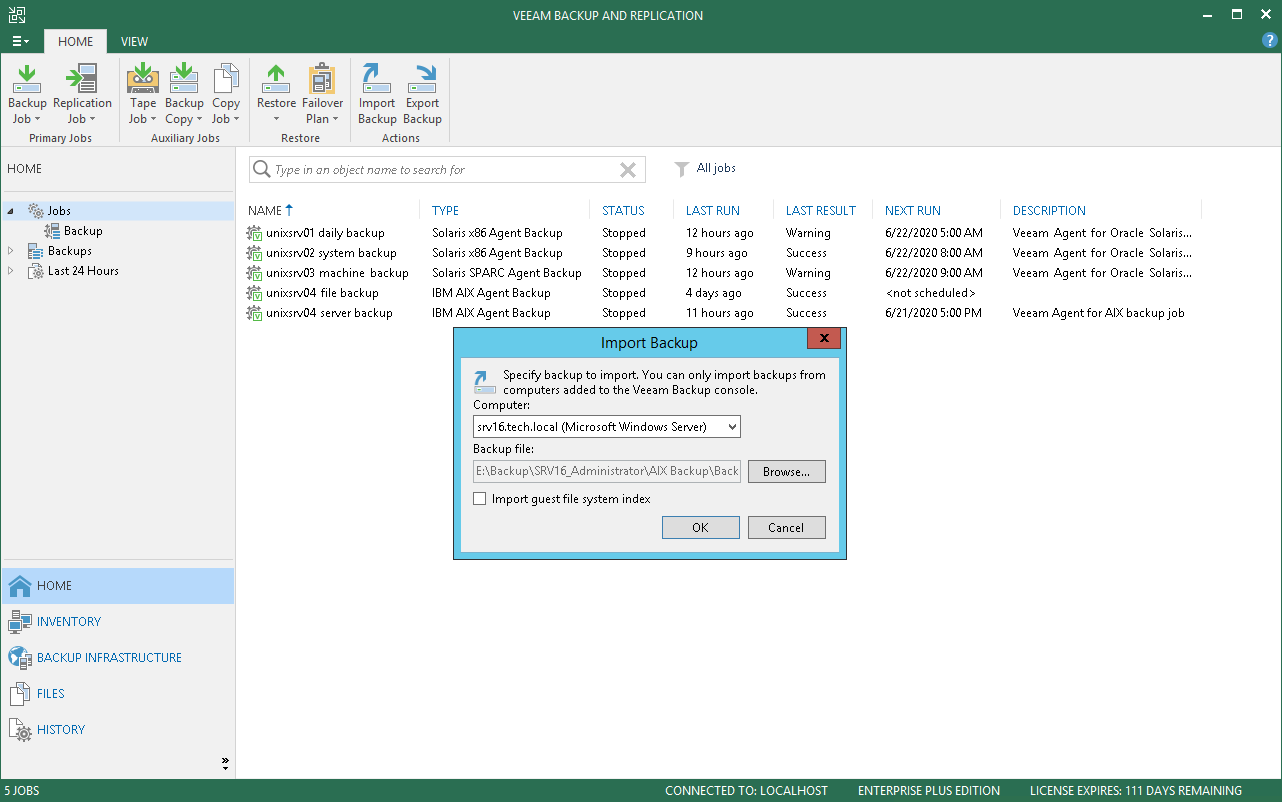Viewport: 1282px width, 802px height.
Task: Sort jobs by the LAST RUN column
Action: click(713, 211)
